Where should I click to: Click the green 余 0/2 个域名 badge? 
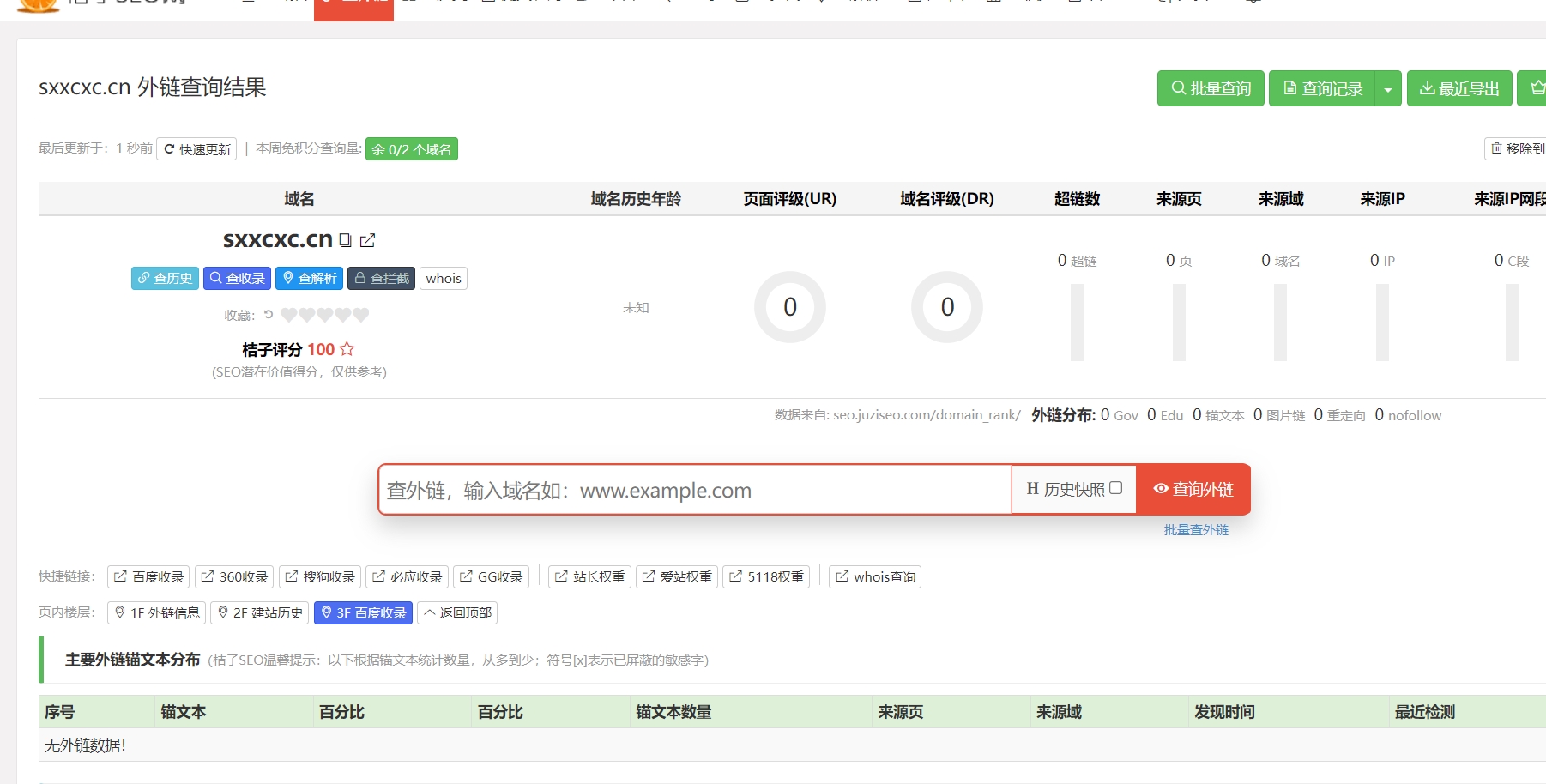[x=412, y=149]
